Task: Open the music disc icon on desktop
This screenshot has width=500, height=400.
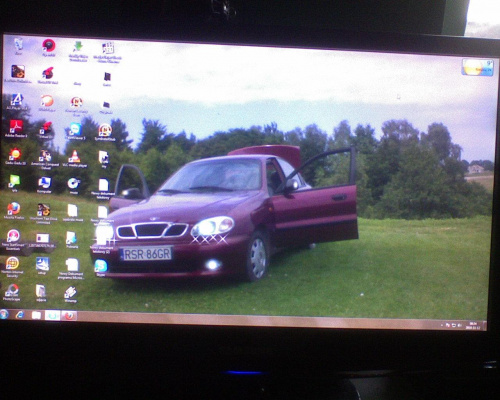Action: click(73, 186)
